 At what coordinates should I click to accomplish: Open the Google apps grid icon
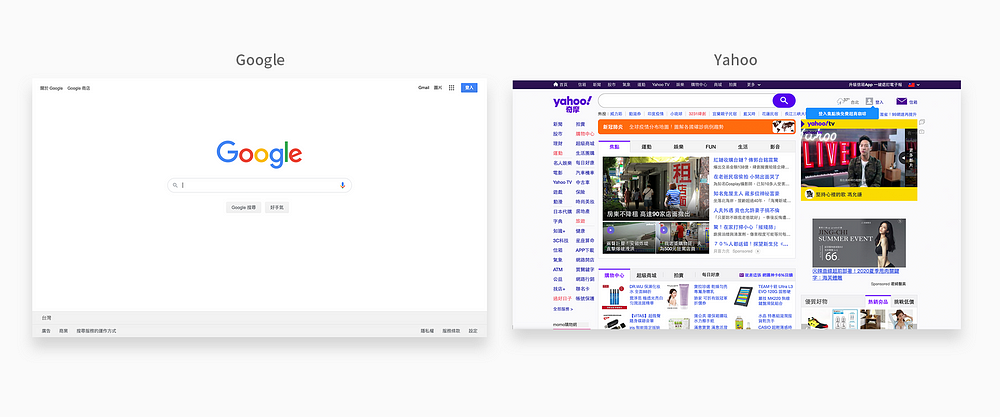pyautogui.click(x=452, y=88)
